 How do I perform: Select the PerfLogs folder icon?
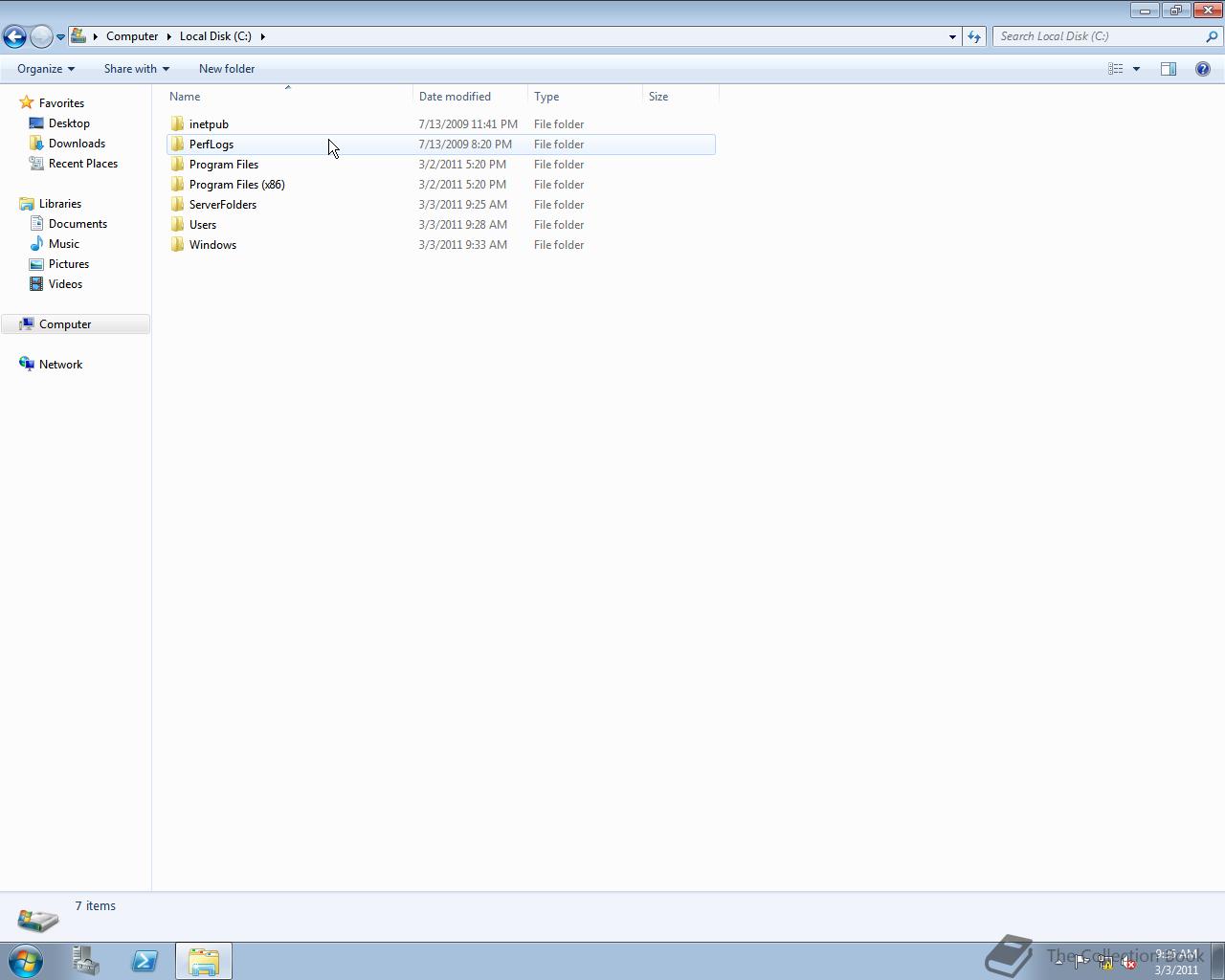pyautogui.click(x=177, y=145)
